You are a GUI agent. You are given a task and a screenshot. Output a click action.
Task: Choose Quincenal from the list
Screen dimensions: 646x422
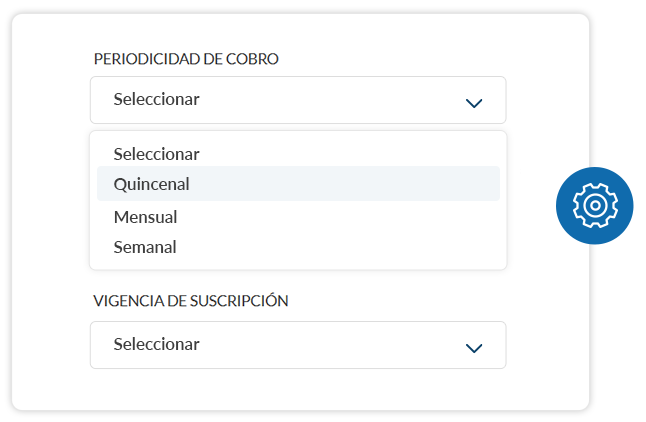tap(152, 184)
